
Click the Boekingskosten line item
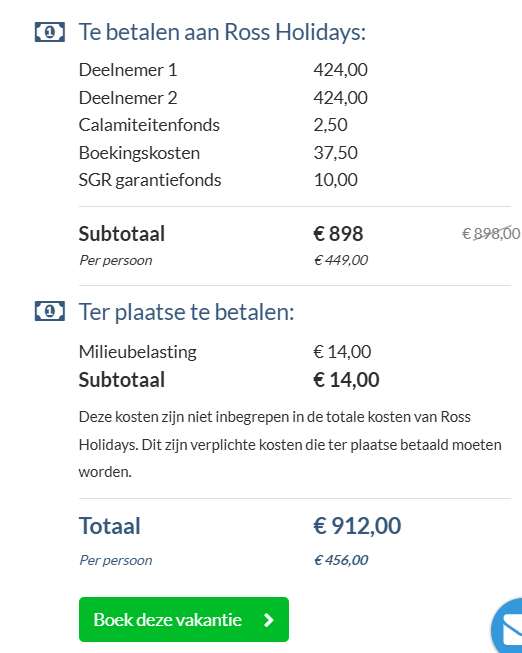[x=218, y=153]
